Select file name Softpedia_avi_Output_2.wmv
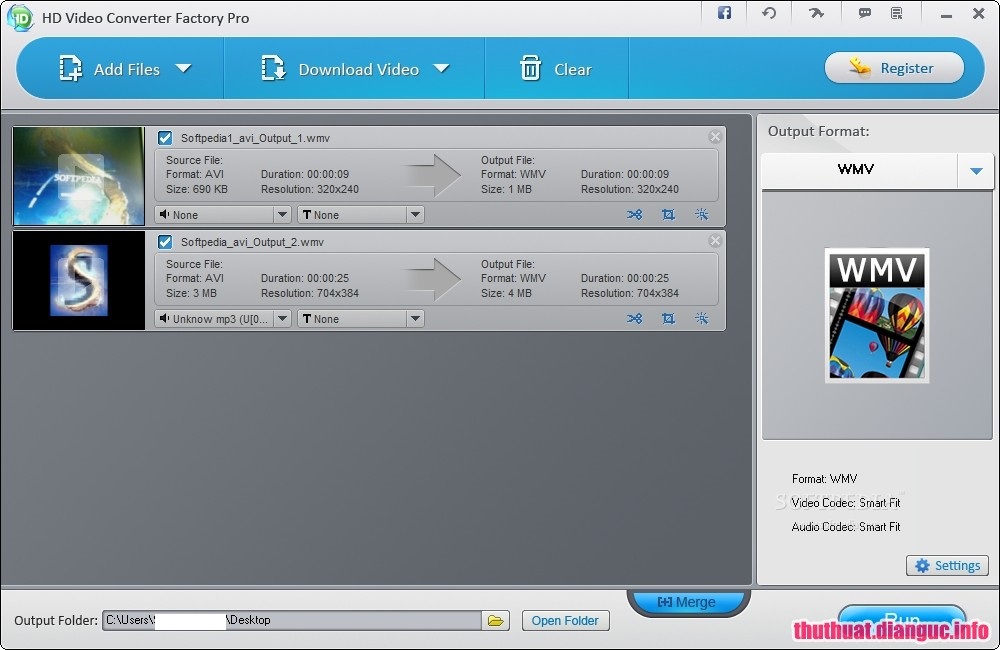Screen dimensions: 1000x650 252,242
